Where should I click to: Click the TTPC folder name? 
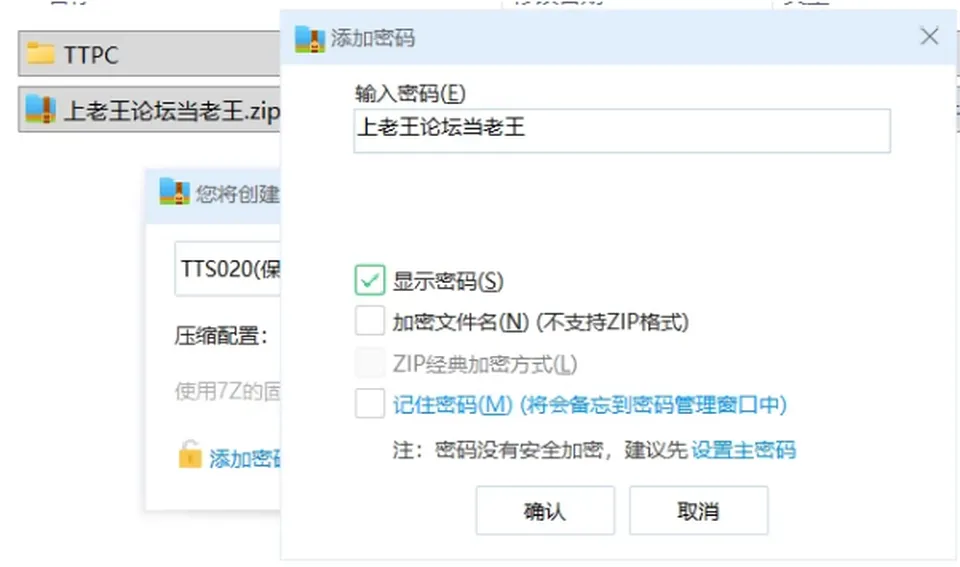pos(91,55)
